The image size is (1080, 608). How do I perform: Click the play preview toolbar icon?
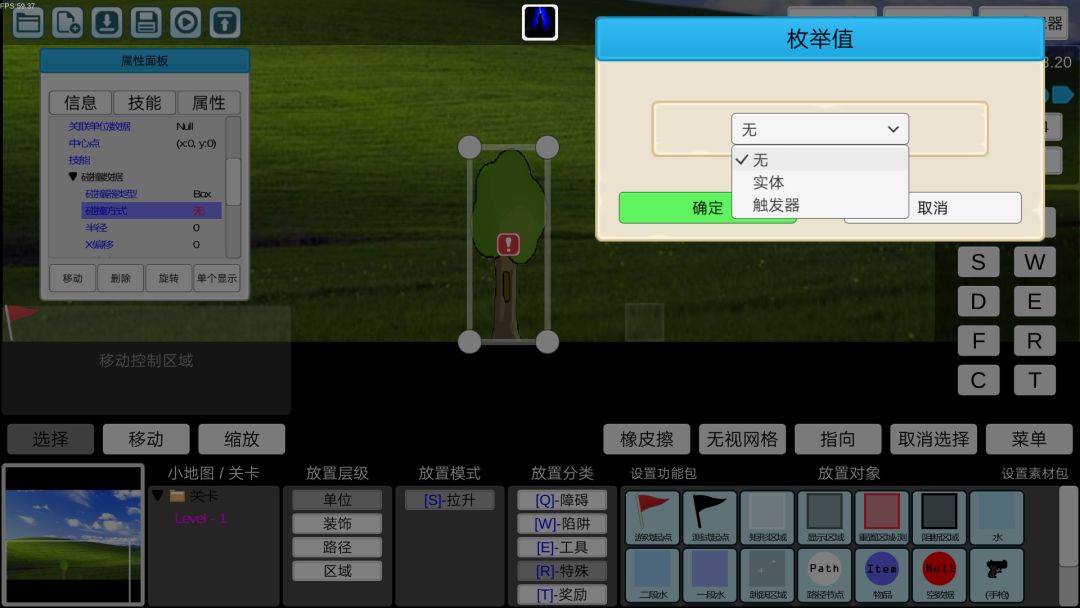coord(185,23)
